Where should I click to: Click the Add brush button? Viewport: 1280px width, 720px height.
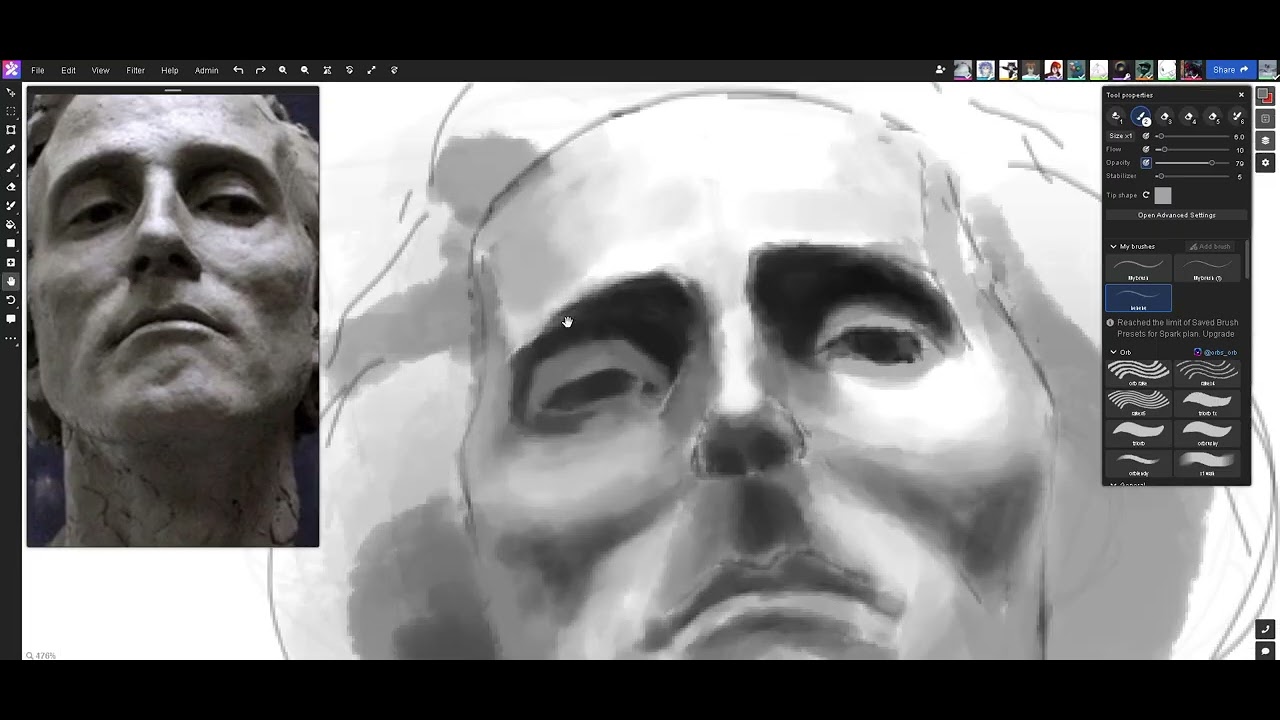click(x=1210, y=246)
